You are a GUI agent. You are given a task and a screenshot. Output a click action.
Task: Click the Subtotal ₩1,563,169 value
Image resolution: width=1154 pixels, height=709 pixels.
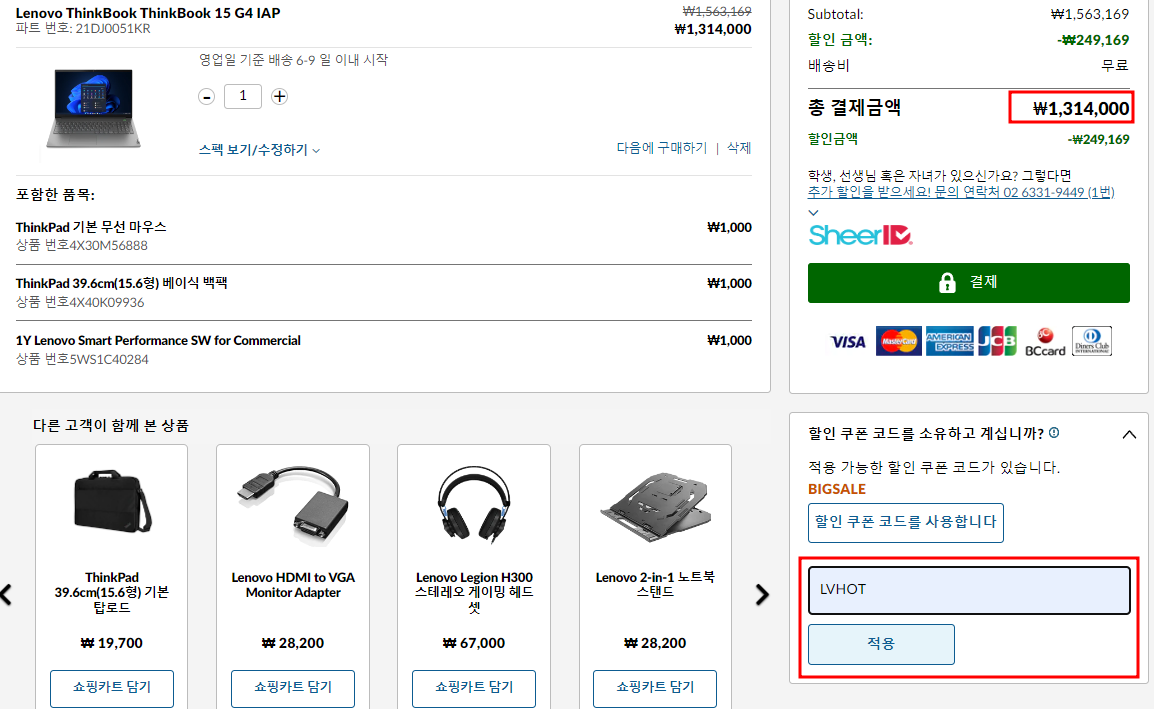[1089, 14]
